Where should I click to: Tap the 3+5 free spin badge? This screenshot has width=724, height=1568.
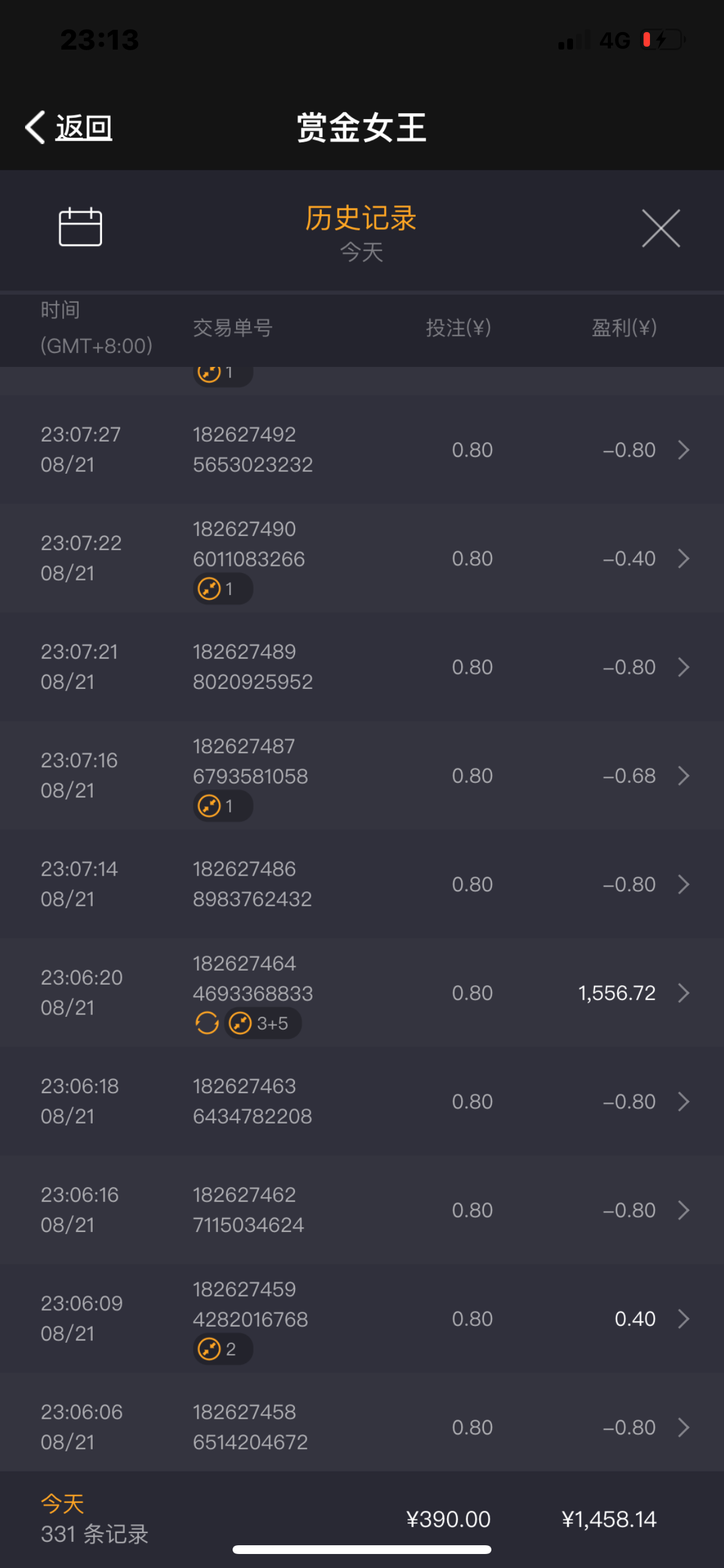tap(263, 1023)
